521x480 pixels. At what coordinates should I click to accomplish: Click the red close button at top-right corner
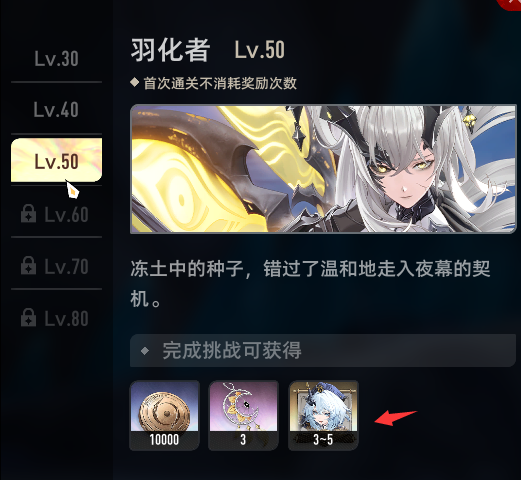pos(510,4)
